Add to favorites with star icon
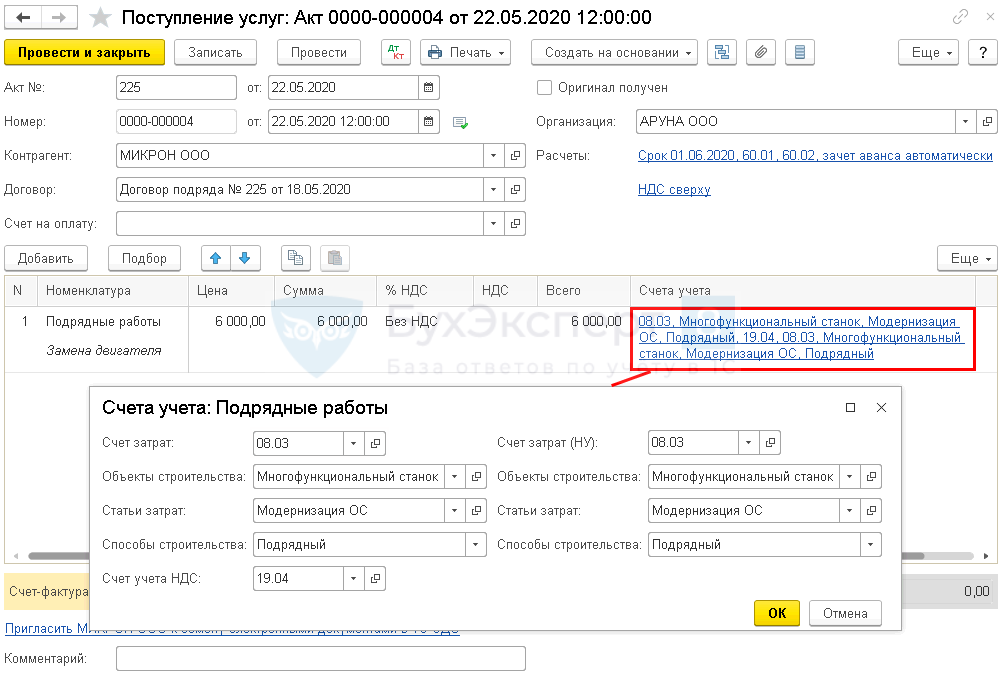The image size is (1006, 674). pyautogui.click(x=100, y=17)
